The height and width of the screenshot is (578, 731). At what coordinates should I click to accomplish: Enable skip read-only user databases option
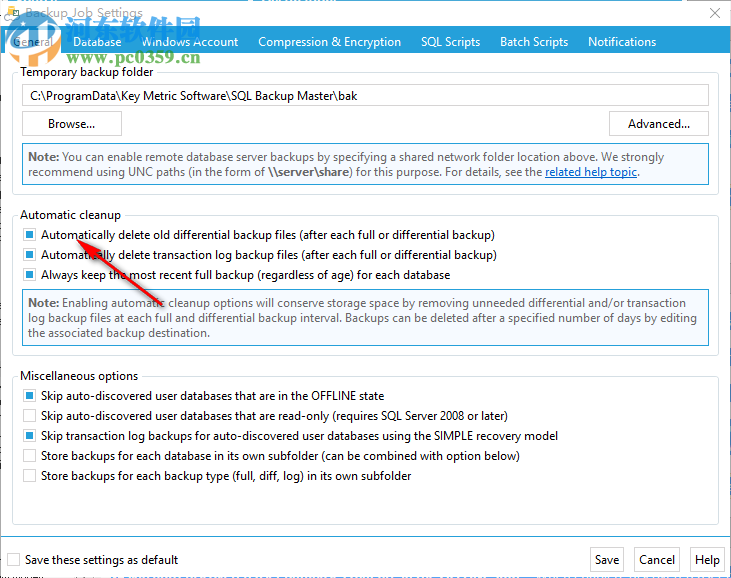29,416
